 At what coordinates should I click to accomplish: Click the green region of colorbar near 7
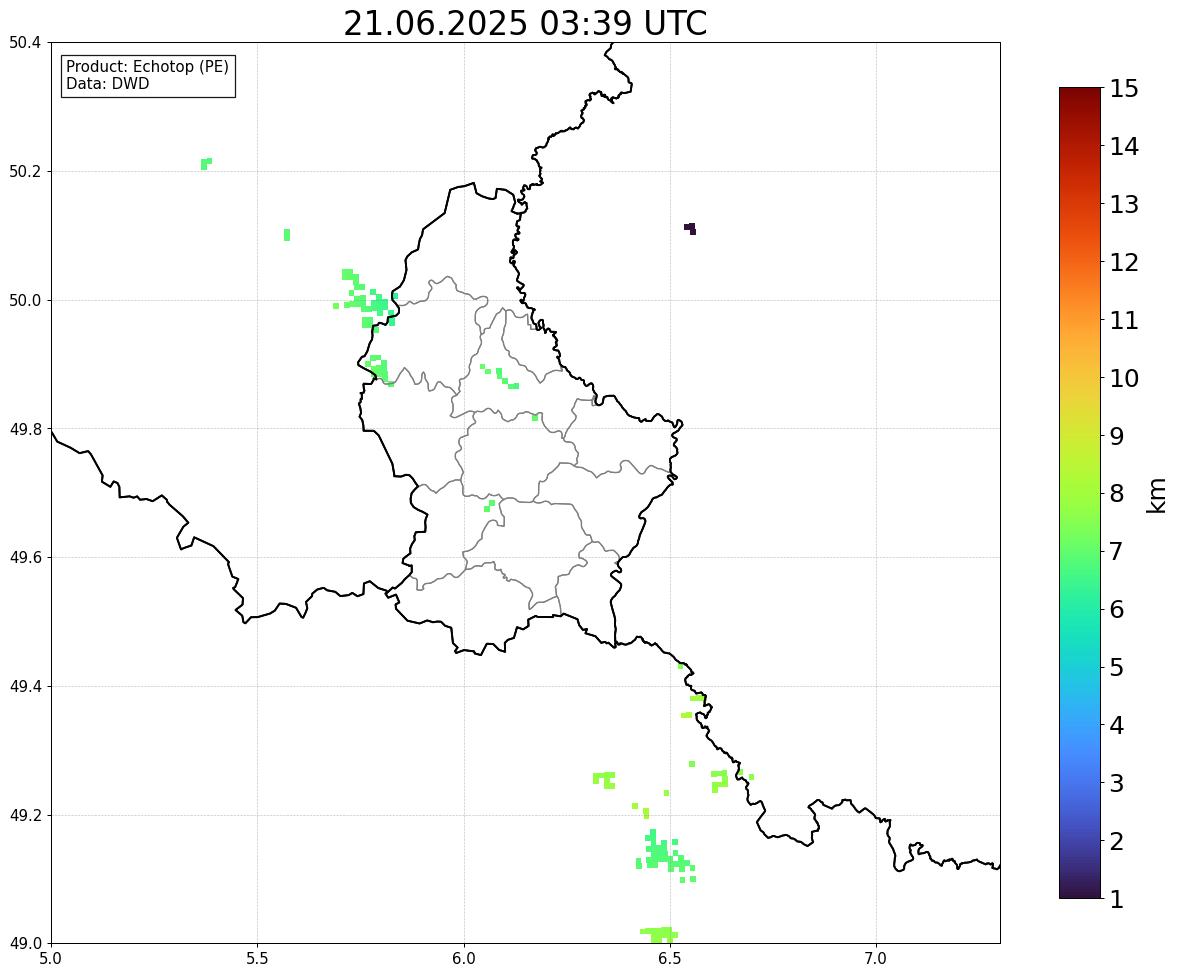coord(1080,551)
